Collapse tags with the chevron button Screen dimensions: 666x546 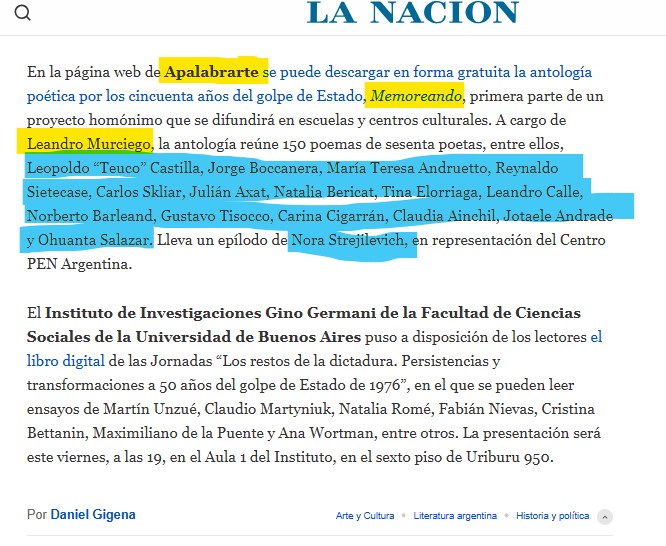pos(605,517)
